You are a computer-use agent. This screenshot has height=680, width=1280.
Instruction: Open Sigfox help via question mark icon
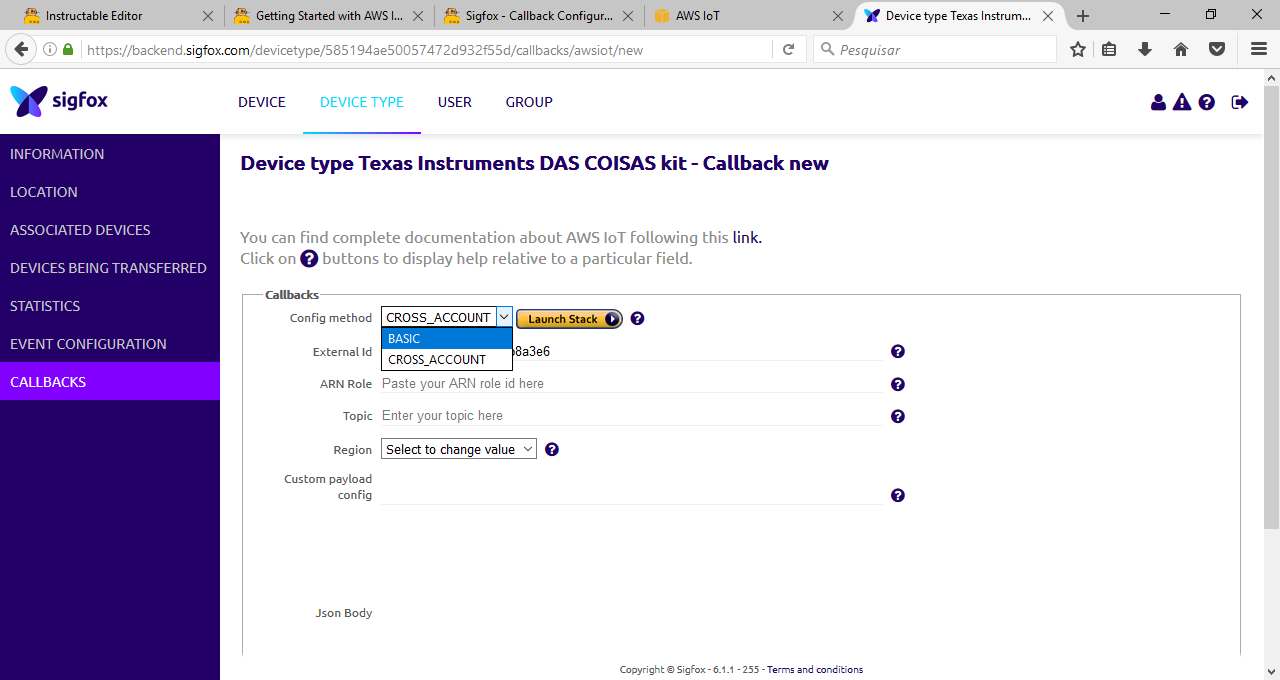(1205, 101)
